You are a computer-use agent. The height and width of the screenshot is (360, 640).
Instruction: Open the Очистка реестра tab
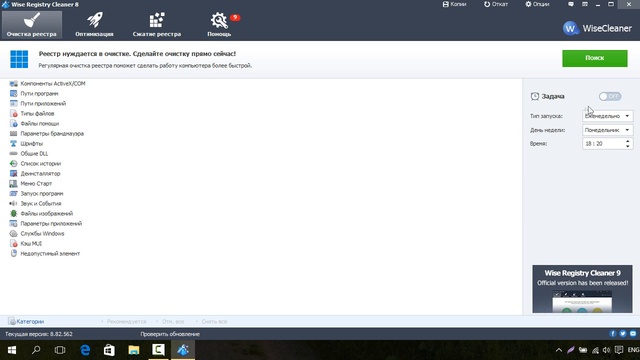(x=31, y=25)
